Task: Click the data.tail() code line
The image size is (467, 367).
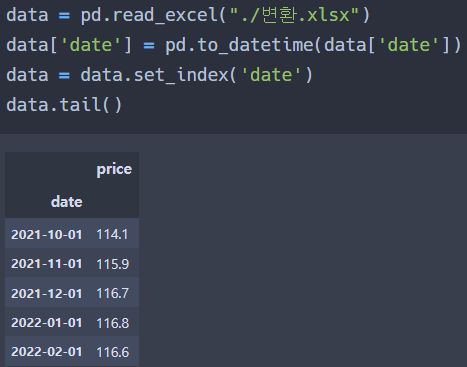Action: pos(64,105)
